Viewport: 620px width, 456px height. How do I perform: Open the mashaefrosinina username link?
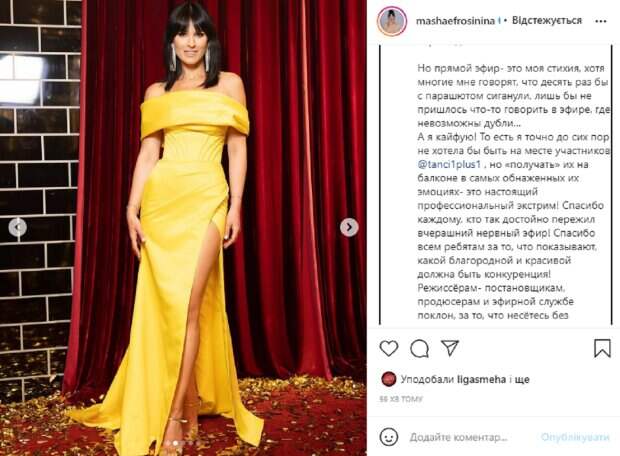(x=455, y=21)
